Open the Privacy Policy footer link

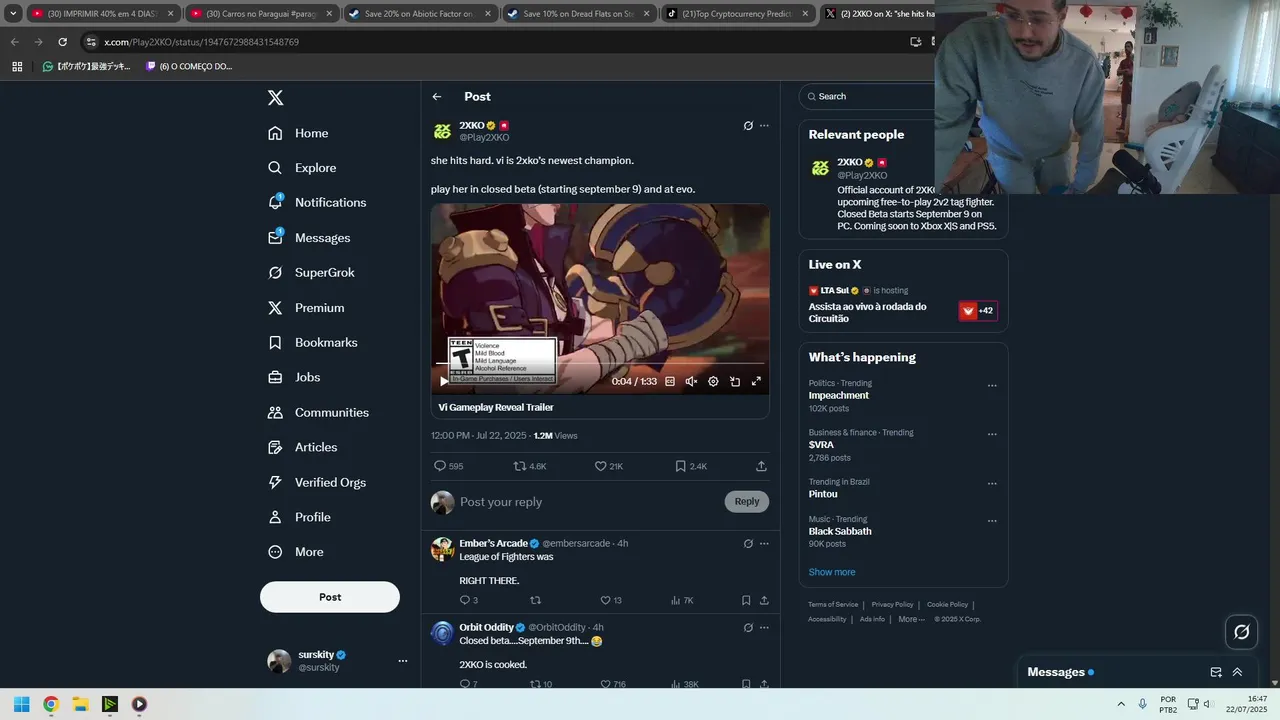pos(892,604)
